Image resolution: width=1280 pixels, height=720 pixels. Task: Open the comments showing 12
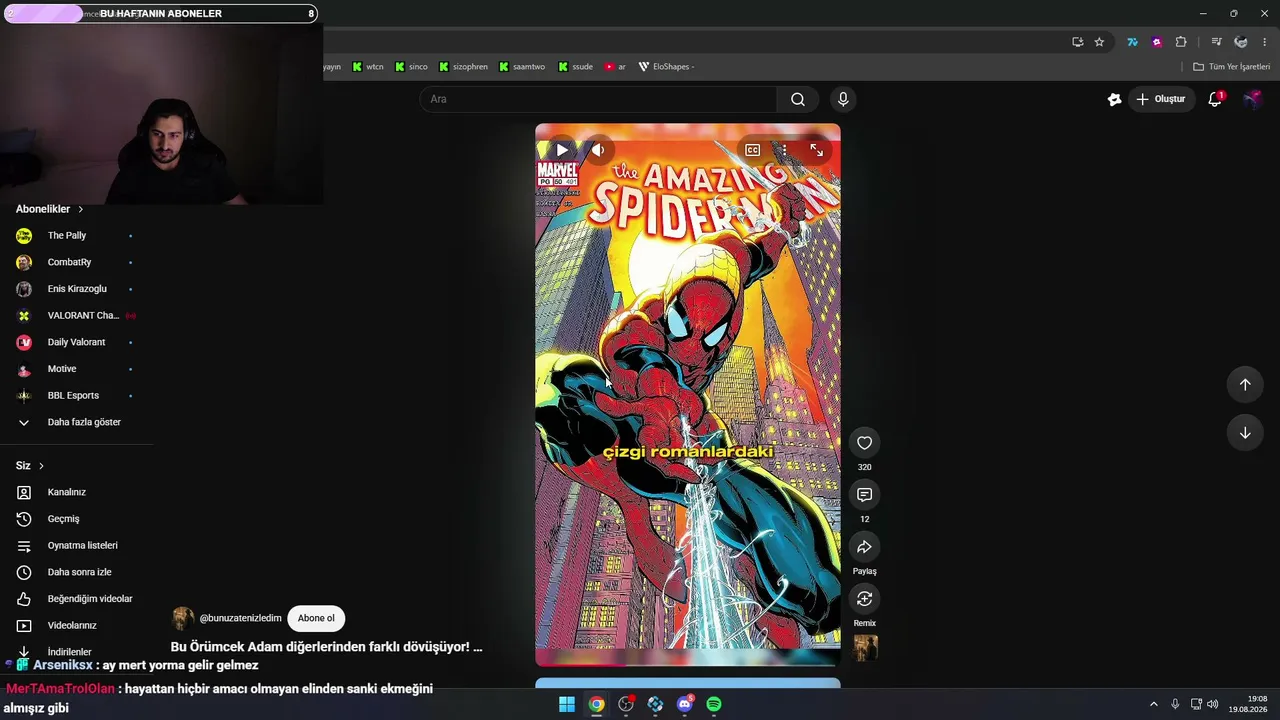point(865,495)
